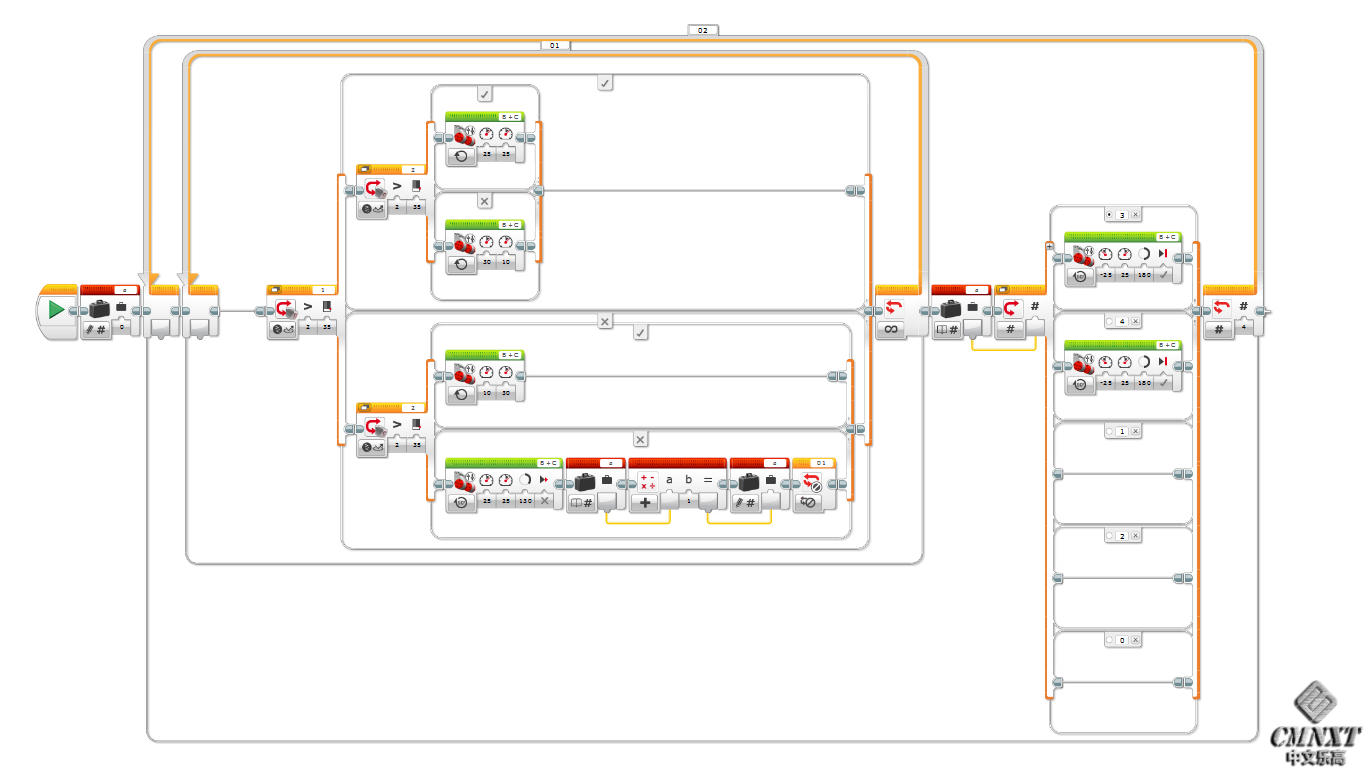Set case 4 as the default case
Screen dimensions: 1370x775
[1109, 322]
